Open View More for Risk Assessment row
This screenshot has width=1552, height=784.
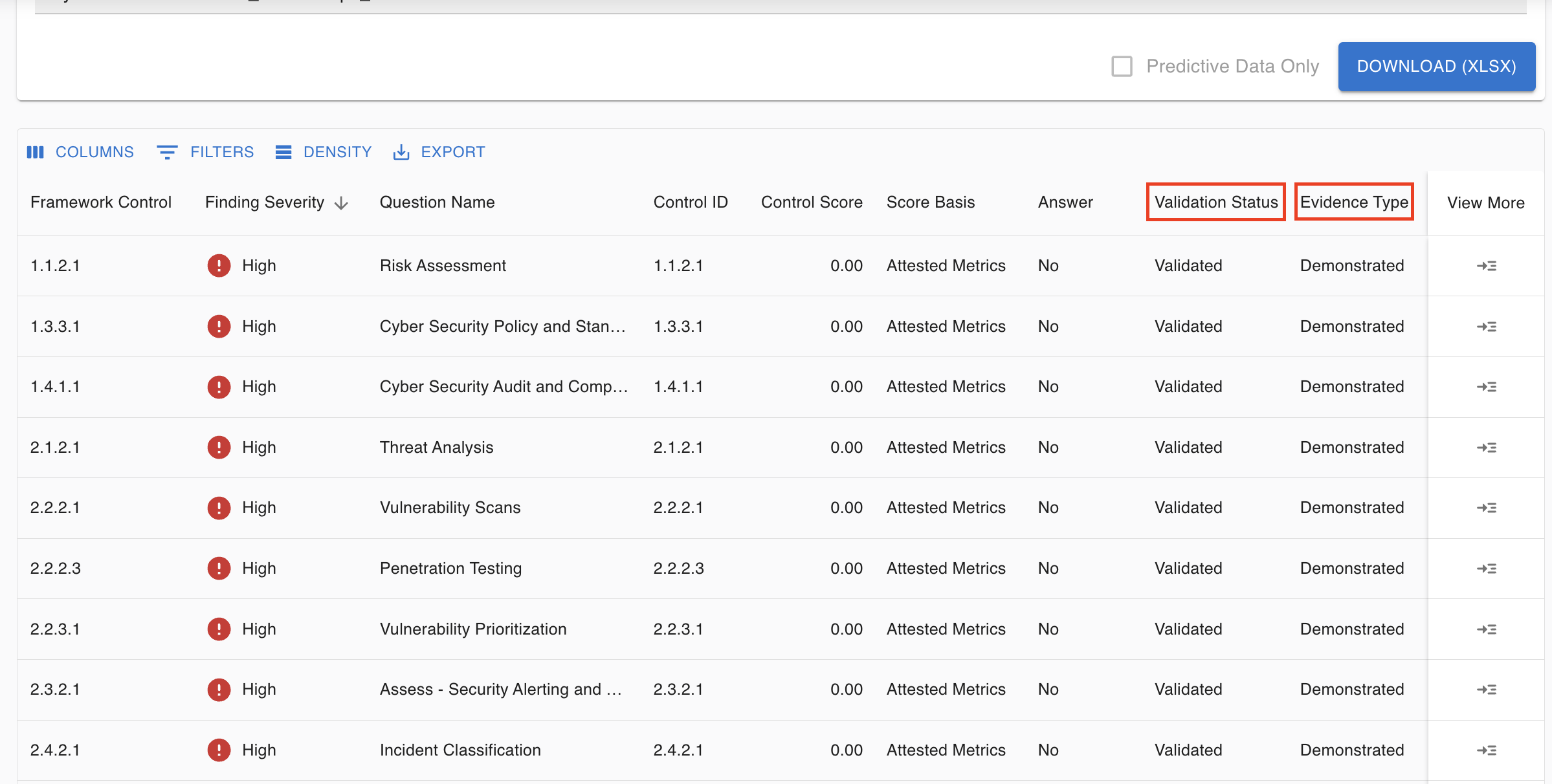[x=1486, y=266]
